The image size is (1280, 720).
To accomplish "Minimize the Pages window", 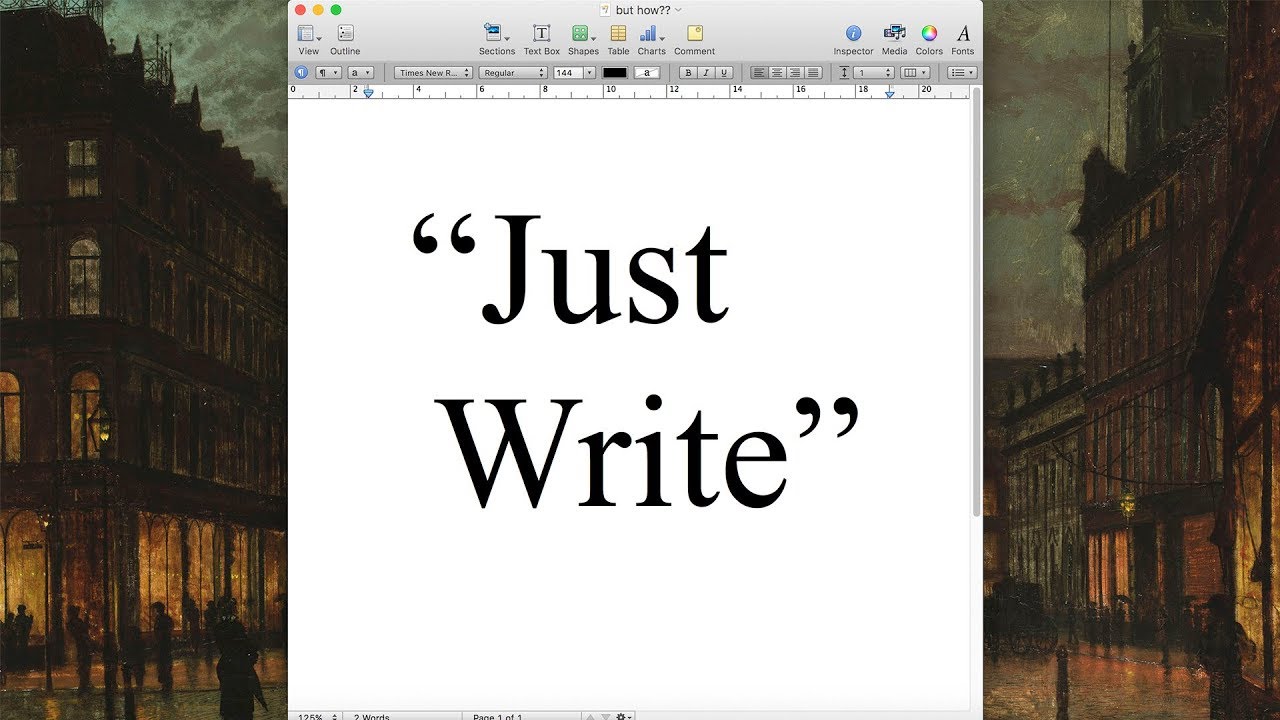I will (x=318, y=9).
